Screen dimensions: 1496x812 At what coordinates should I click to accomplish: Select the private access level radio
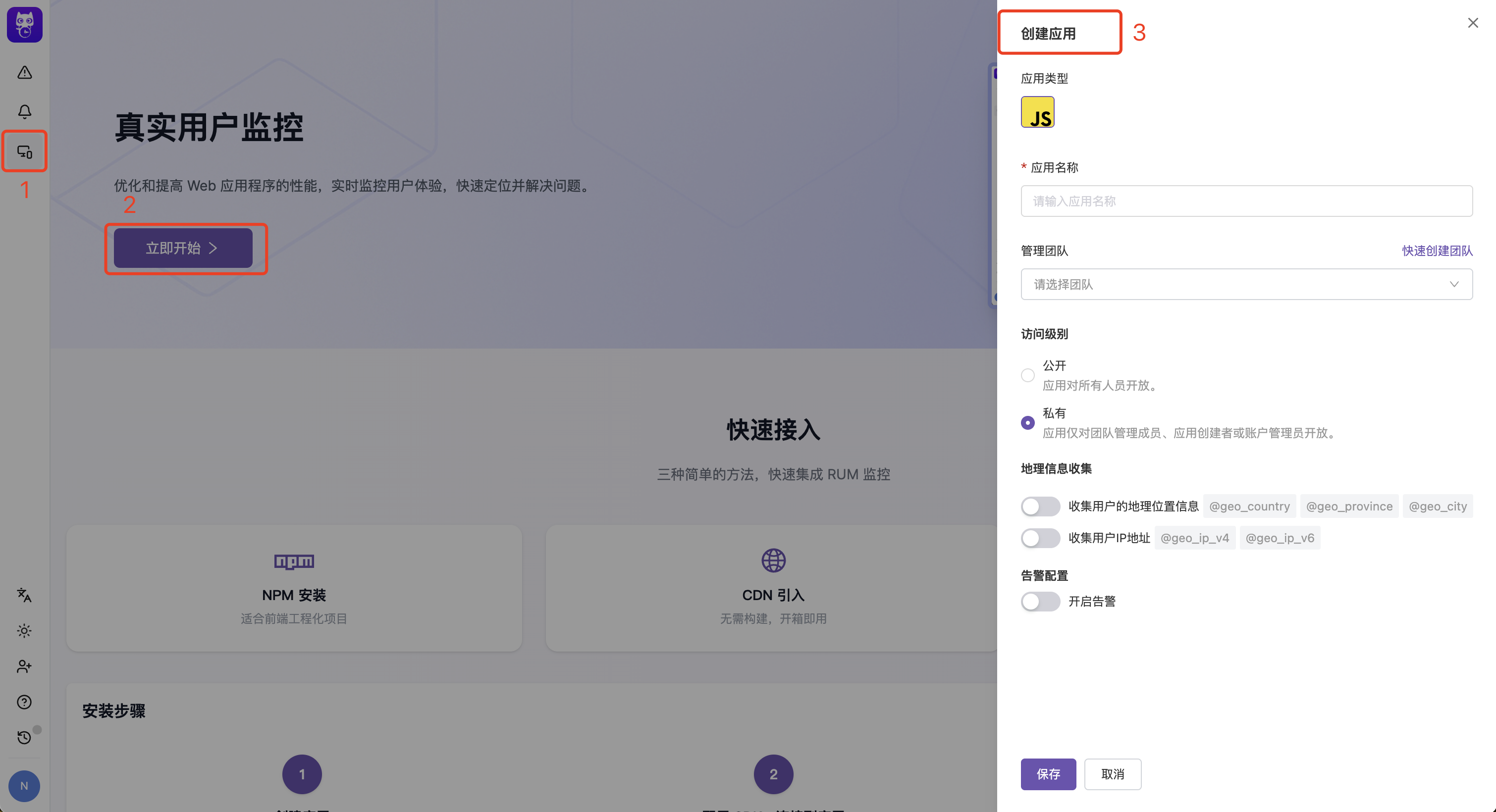[1027, 422]
